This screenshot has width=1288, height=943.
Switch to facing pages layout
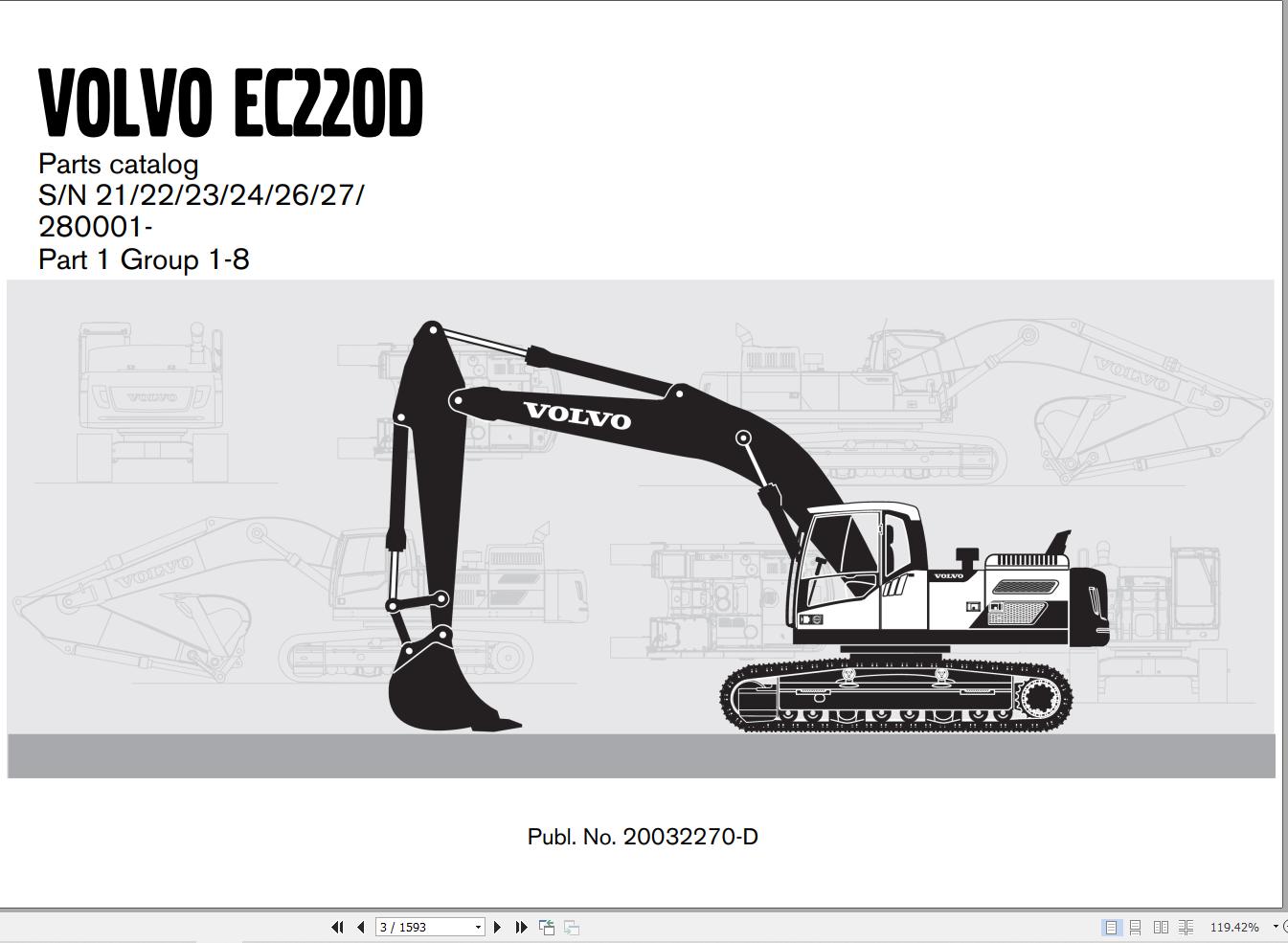pos(1161,927)
